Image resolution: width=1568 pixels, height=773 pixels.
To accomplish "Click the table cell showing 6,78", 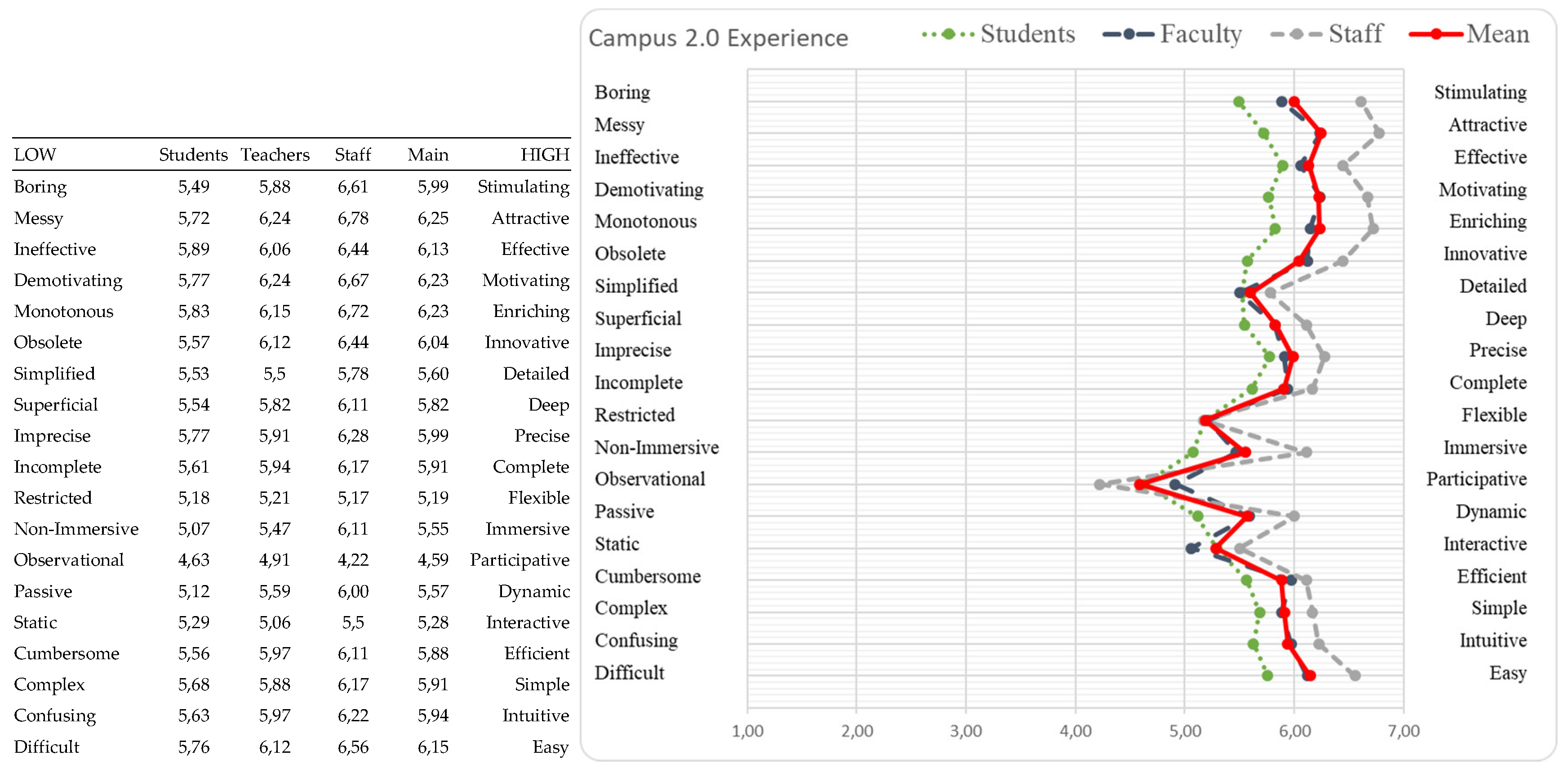I will 353,218.
